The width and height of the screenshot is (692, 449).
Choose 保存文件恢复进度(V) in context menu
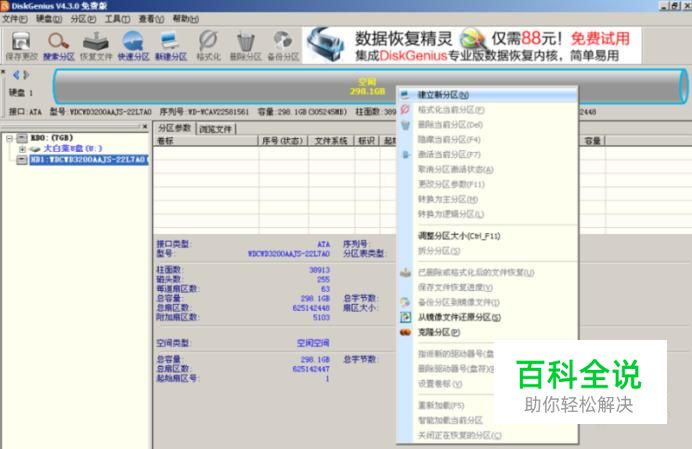click(488, 287)
